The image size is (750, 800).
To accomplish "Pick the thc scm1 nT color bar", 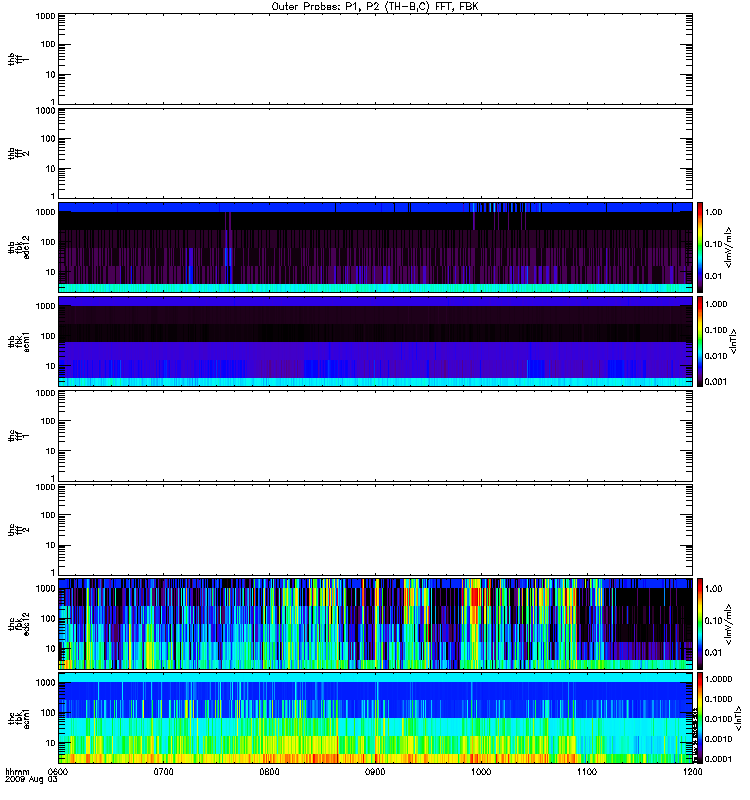I will 700,718.
